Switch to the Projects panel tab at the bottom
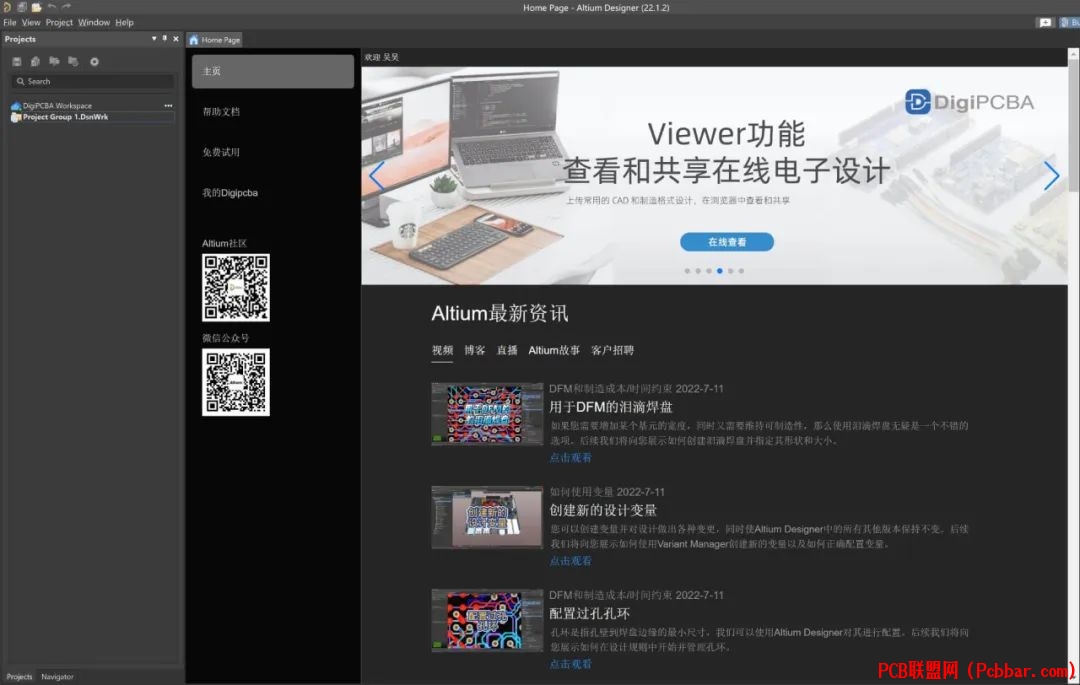 click(19, 677)
